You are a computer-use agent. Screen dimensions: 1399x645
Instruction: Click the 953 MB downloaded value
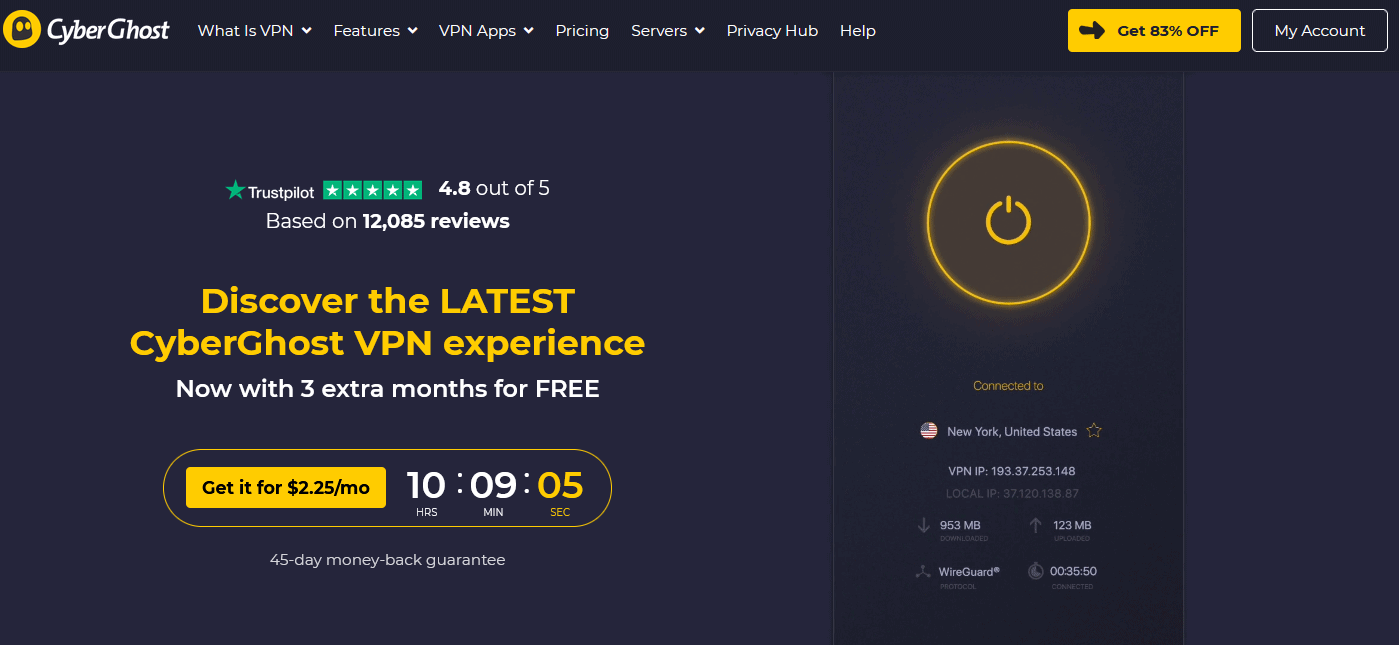click(960, 525)
